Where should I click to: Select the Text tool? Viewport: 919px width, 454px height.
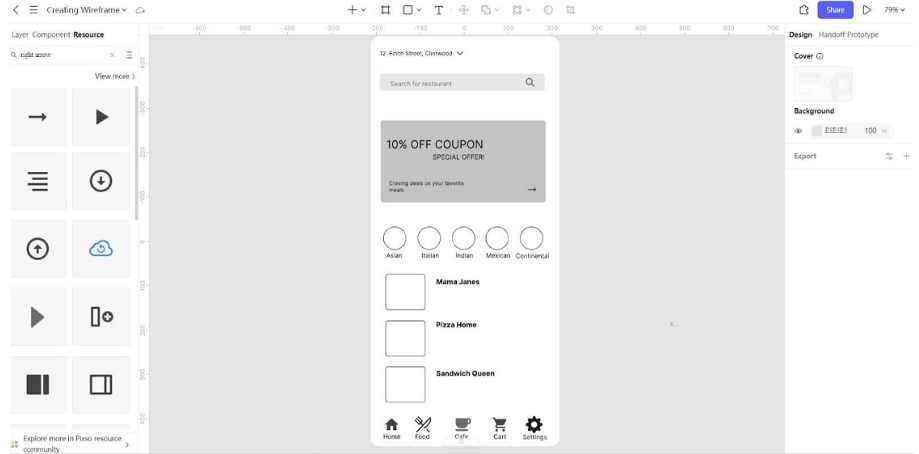pos(438,10)
